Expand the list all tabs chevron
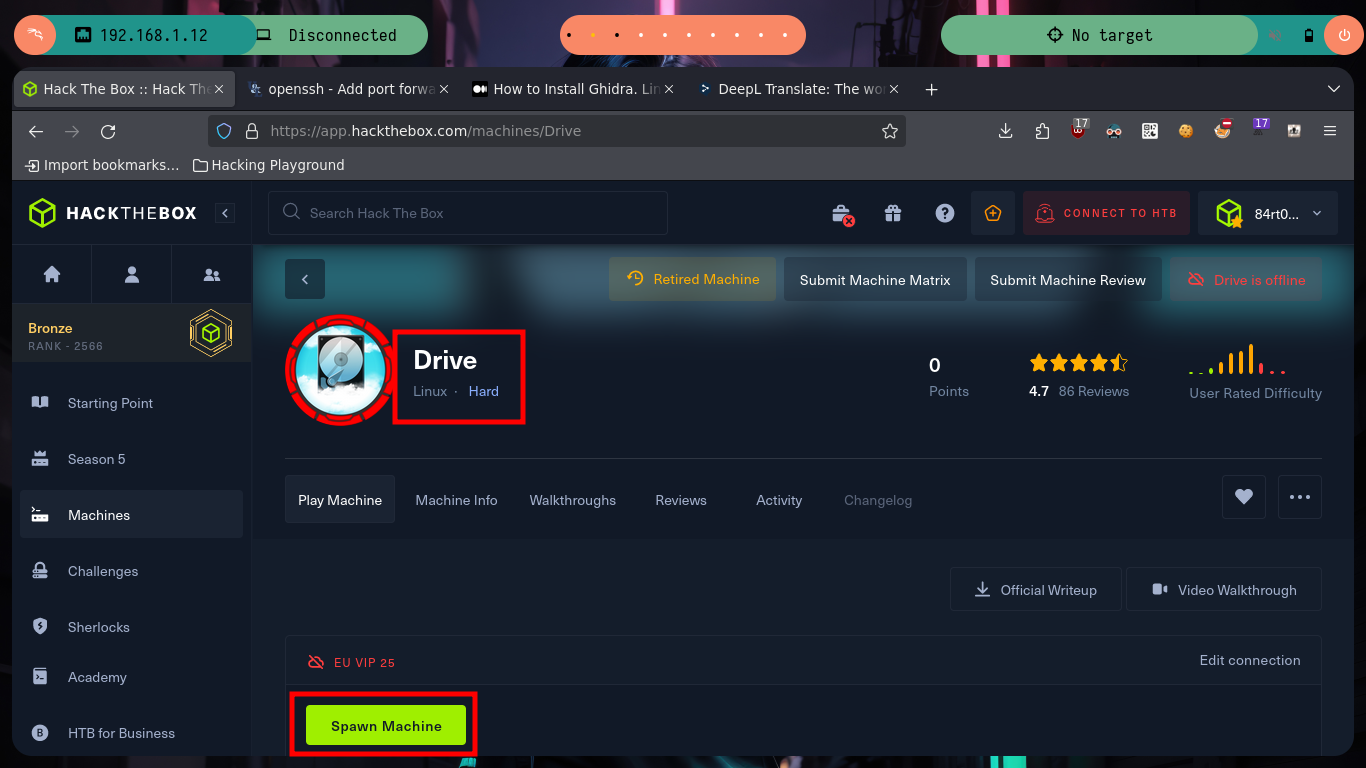1366x768 pixels. click(1333, 89)
